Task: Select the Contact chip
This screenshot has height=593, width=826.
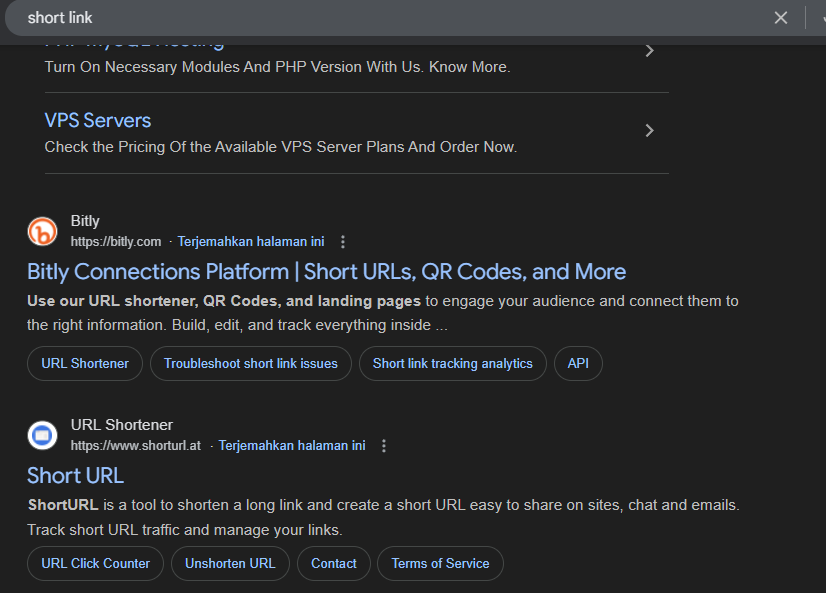Action: click(333, 564)
